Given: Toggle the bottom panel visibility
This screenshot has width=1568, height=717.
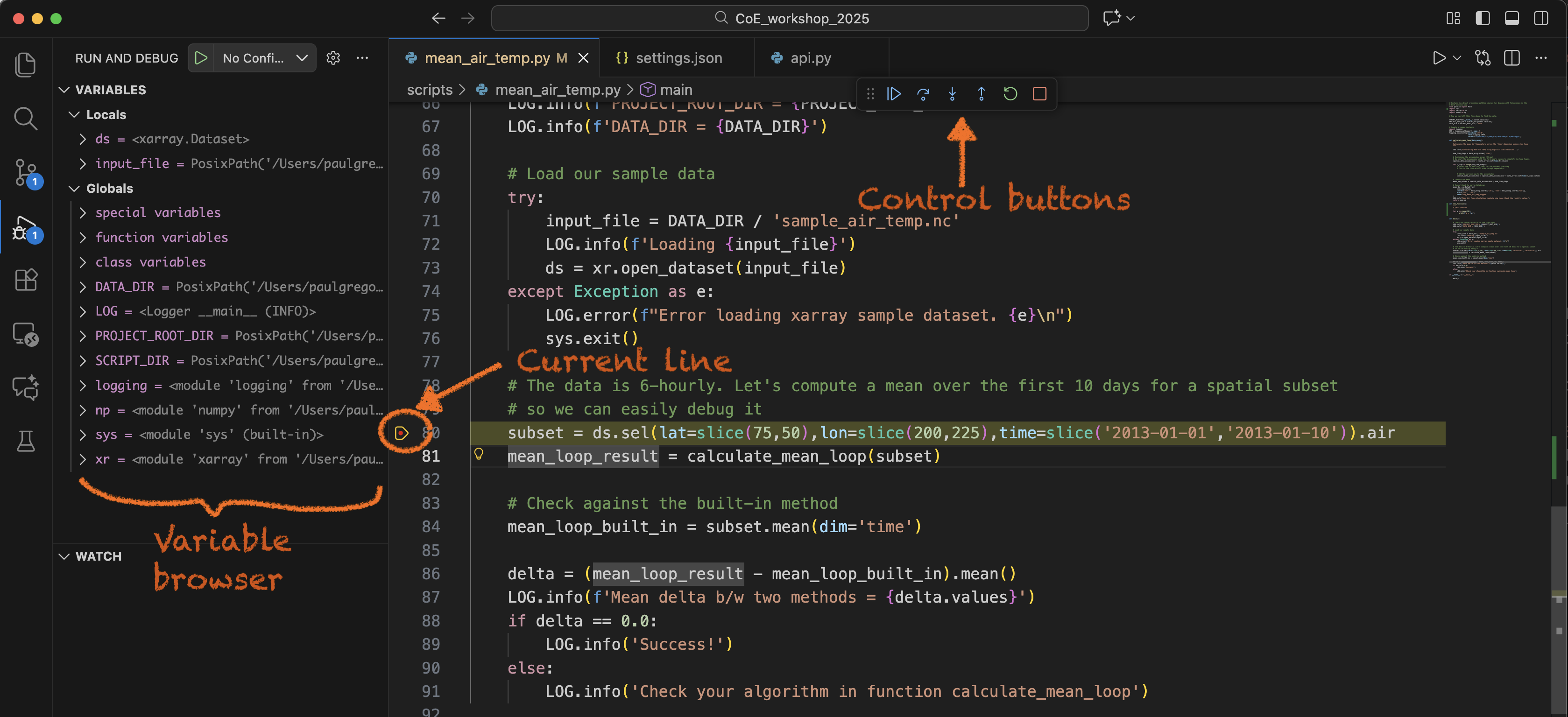Looking at the screenshot, I should pos(1511,18).
